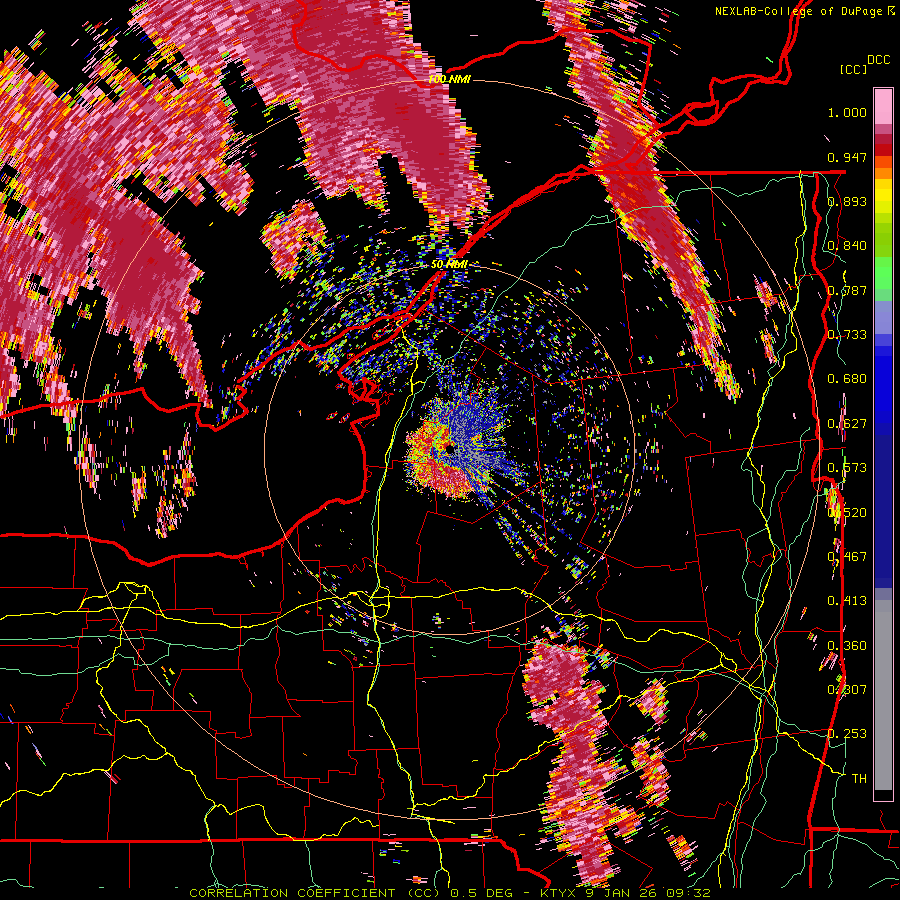
Task: Click the 100 NMI range ring label
Action: pyautogui.click(x=449, y=79)
